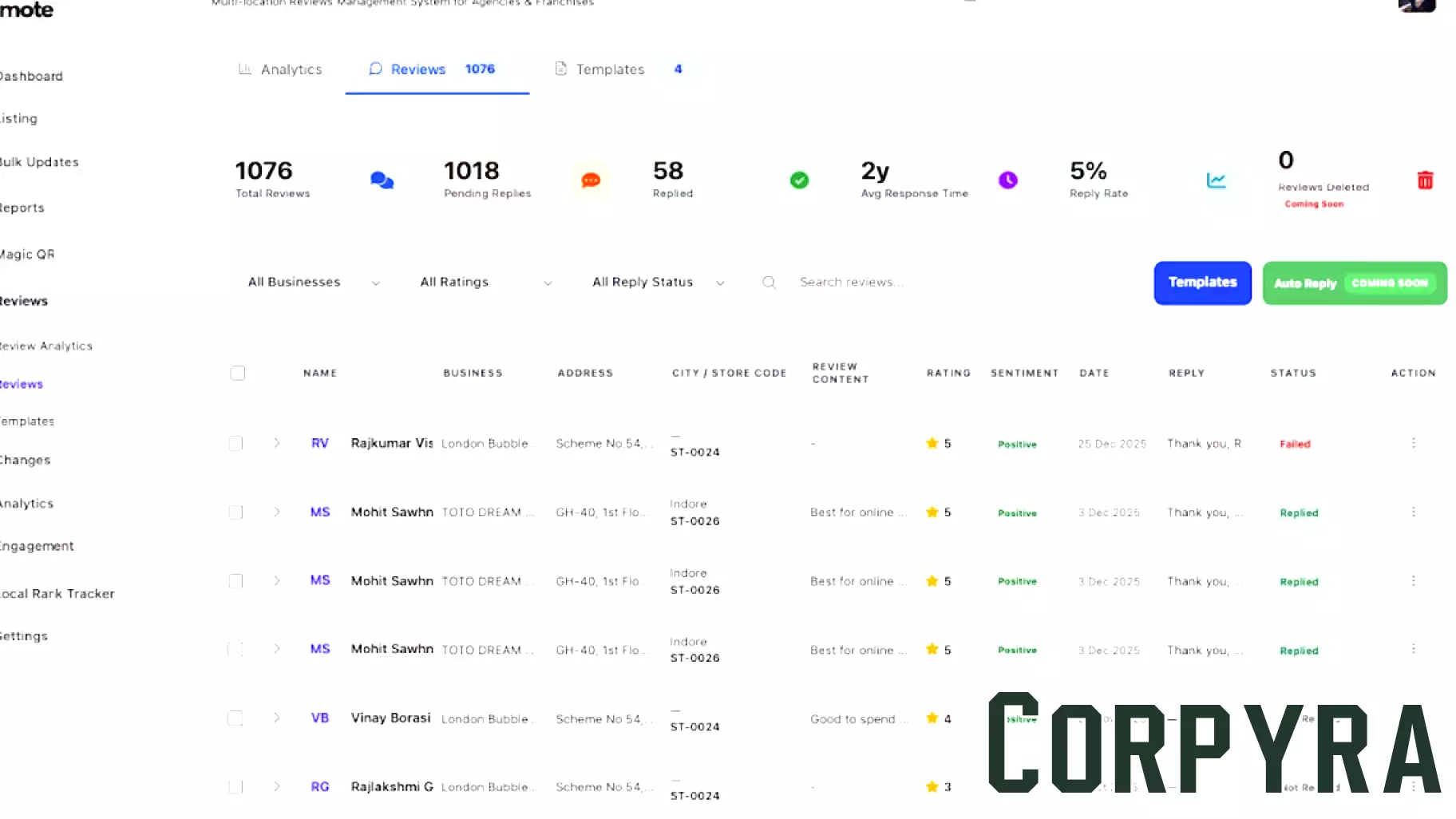Click the blue Templates button
Image resolution: width=1456 pixels, height=819 pixels.
[x=1202, y=283]
